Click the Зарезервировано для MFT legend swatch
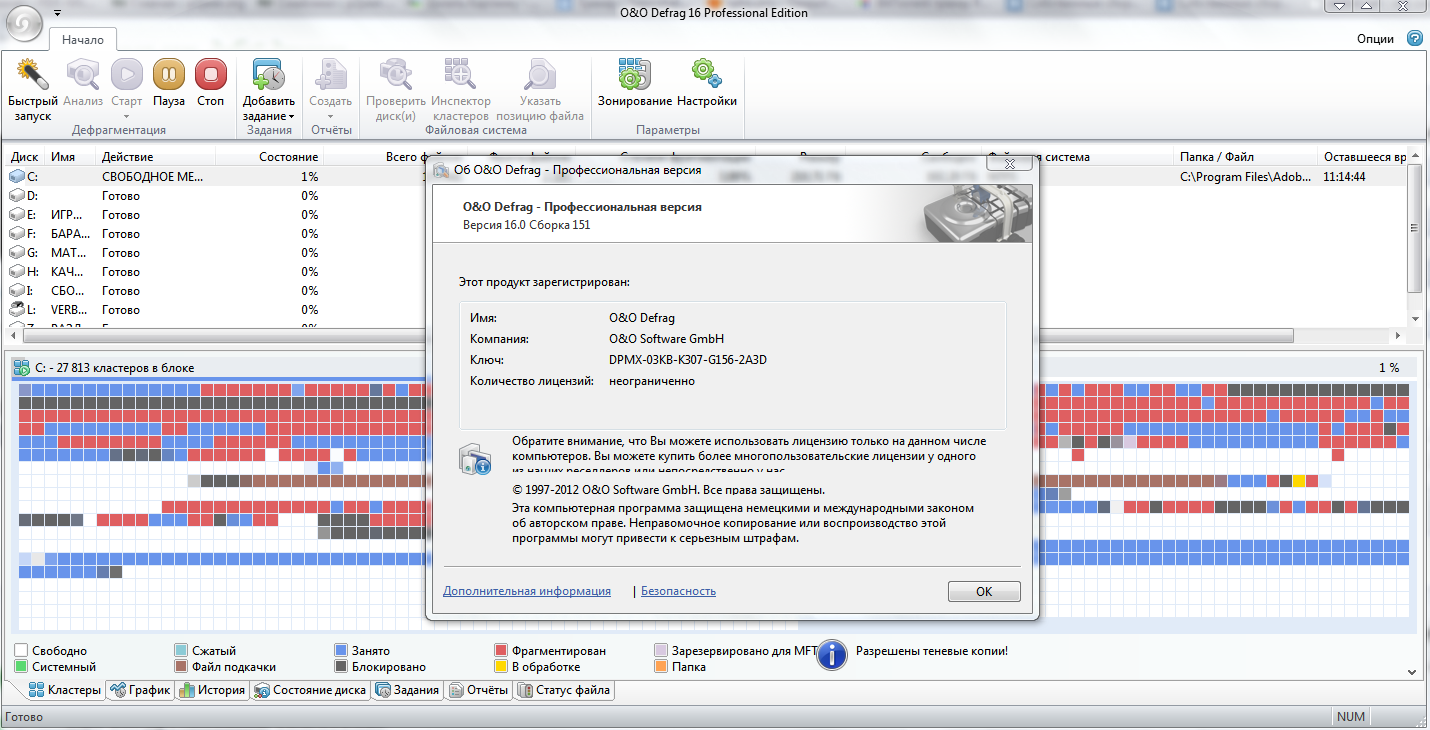This screenshot has width=1430, height=730. click(x=660, y=651)
